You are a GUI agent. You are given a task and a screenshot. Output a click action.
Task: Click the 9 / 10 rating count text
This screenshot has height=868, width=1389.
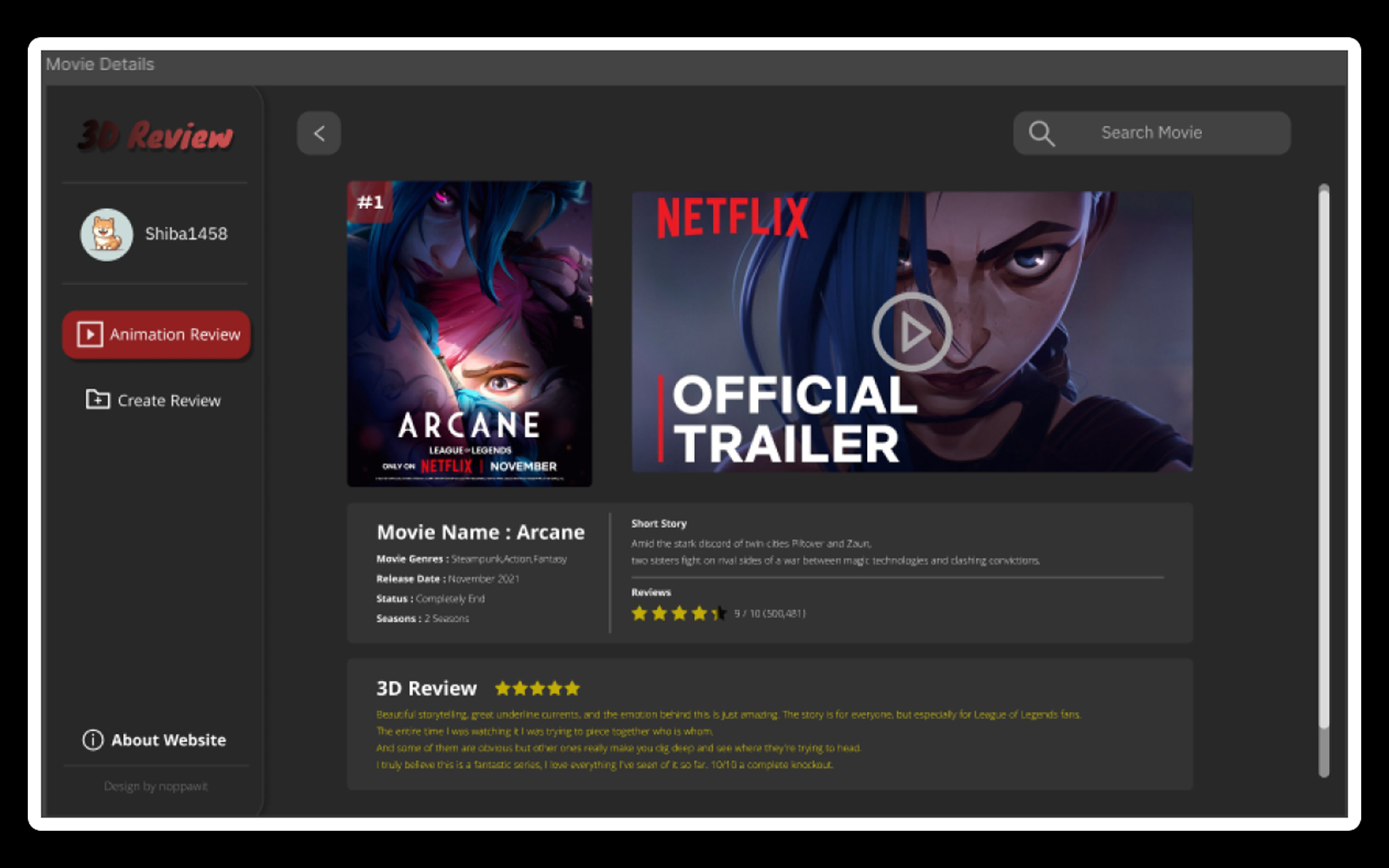pyautogui.click(x=770, y=614)
